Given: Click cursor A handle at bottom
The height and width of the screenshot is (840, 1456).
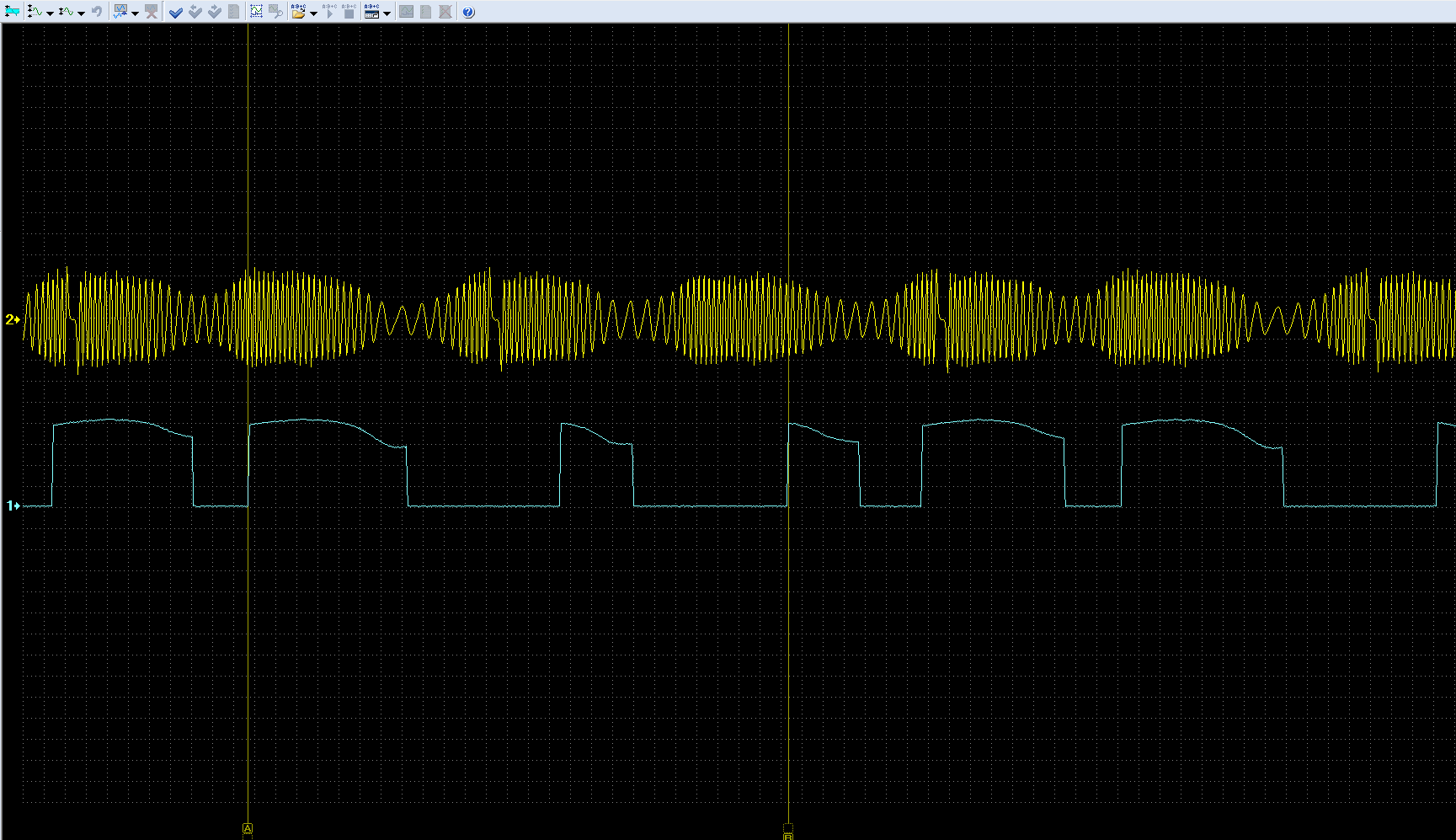Looking at the screenshot, I should [248, 830].
